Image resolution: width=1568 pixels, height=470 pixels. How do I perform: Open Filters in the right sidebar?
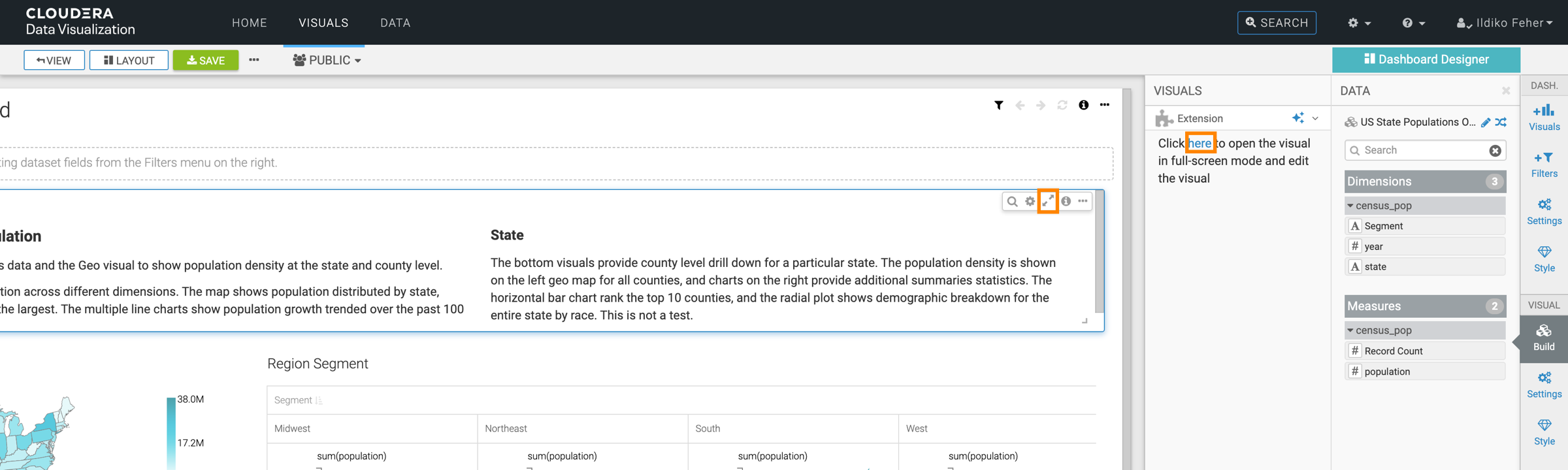pyautogui.click(x=1544, y=164)
